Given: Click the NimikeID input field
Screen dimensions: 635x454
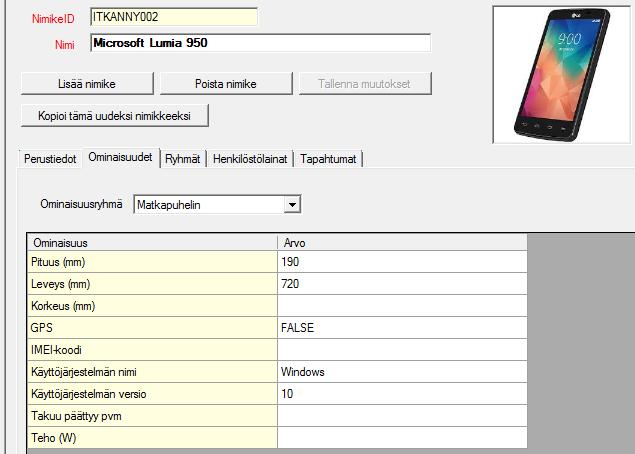Looking at the screenshot, I should [x=174, y=17].
